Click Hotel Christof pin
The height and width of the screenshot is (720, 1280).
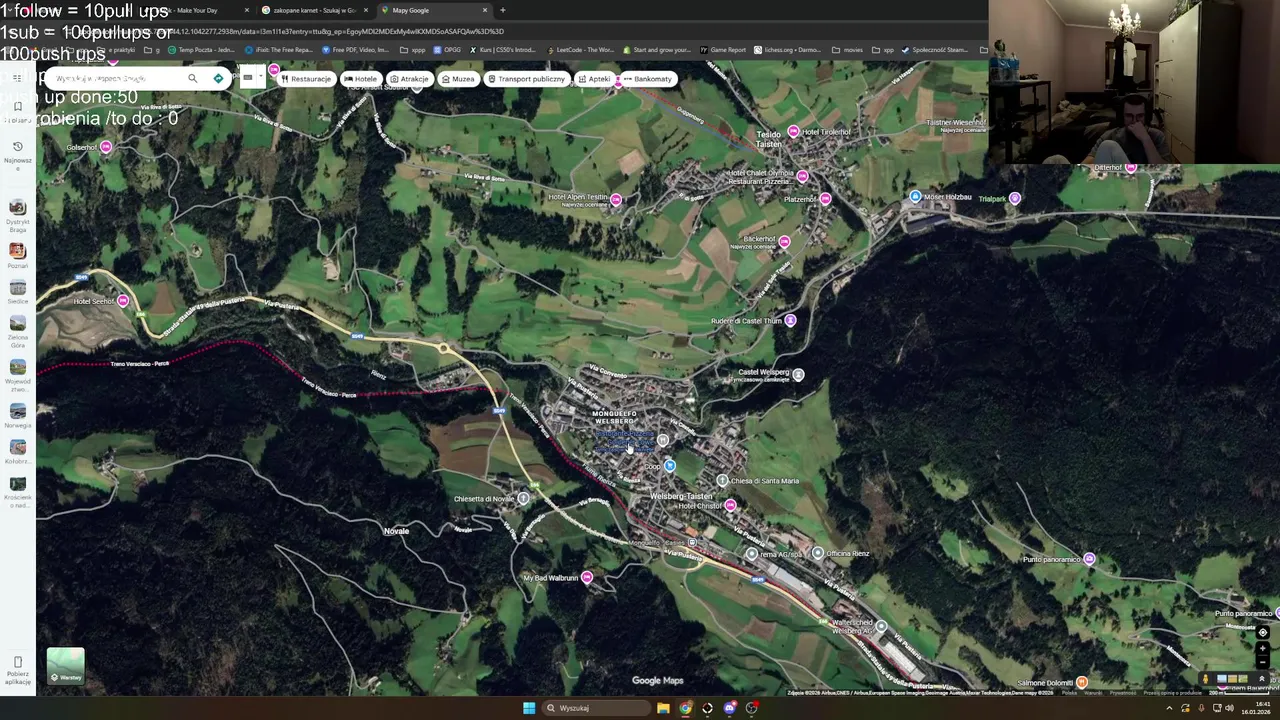(730, 506)
